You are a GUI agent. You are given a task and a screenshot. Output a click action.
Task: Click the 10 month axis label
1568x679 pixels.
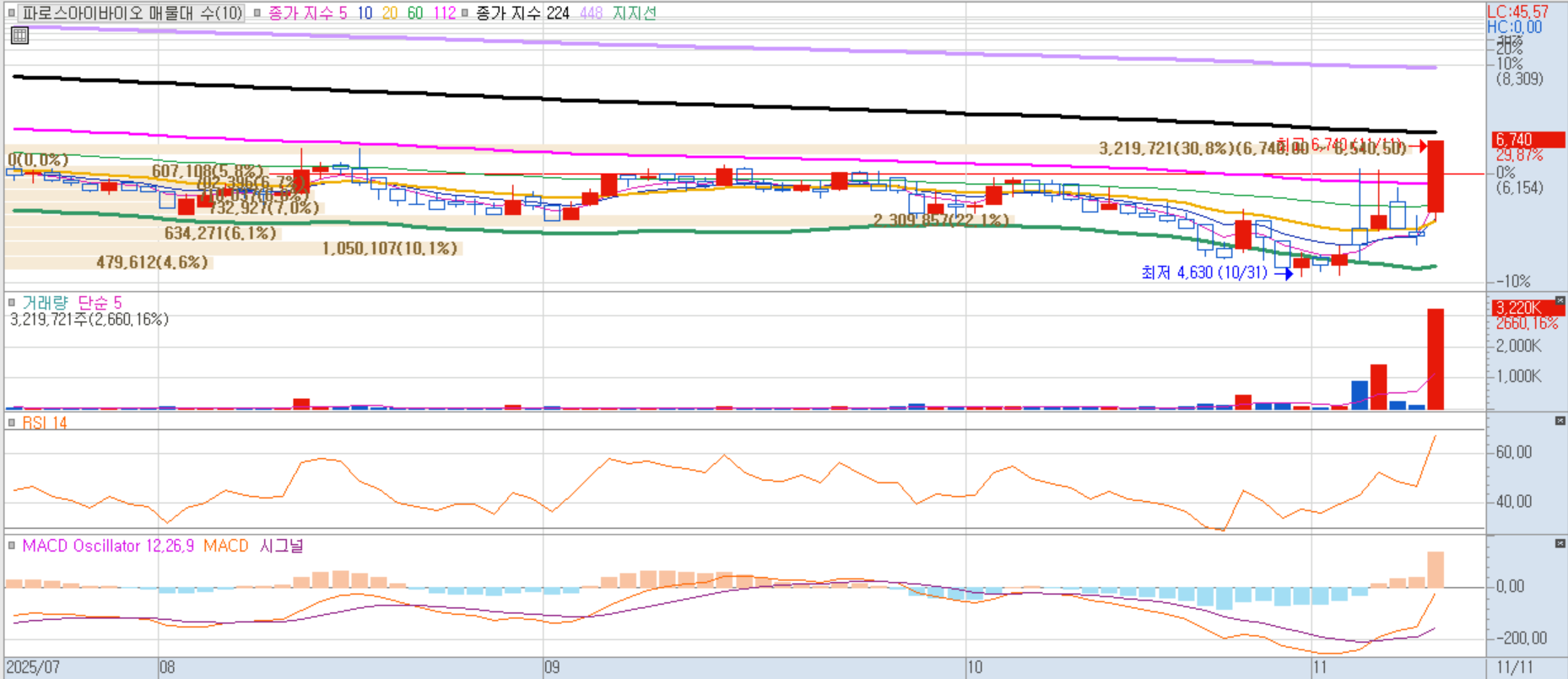click(975, 667)
